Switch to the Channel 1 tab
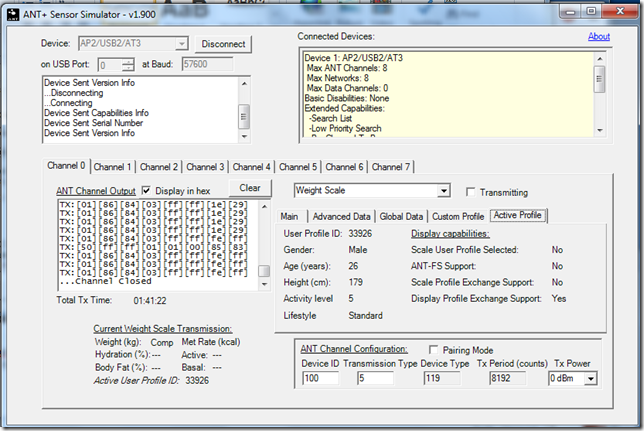644x431 pixels. point(113,166)
